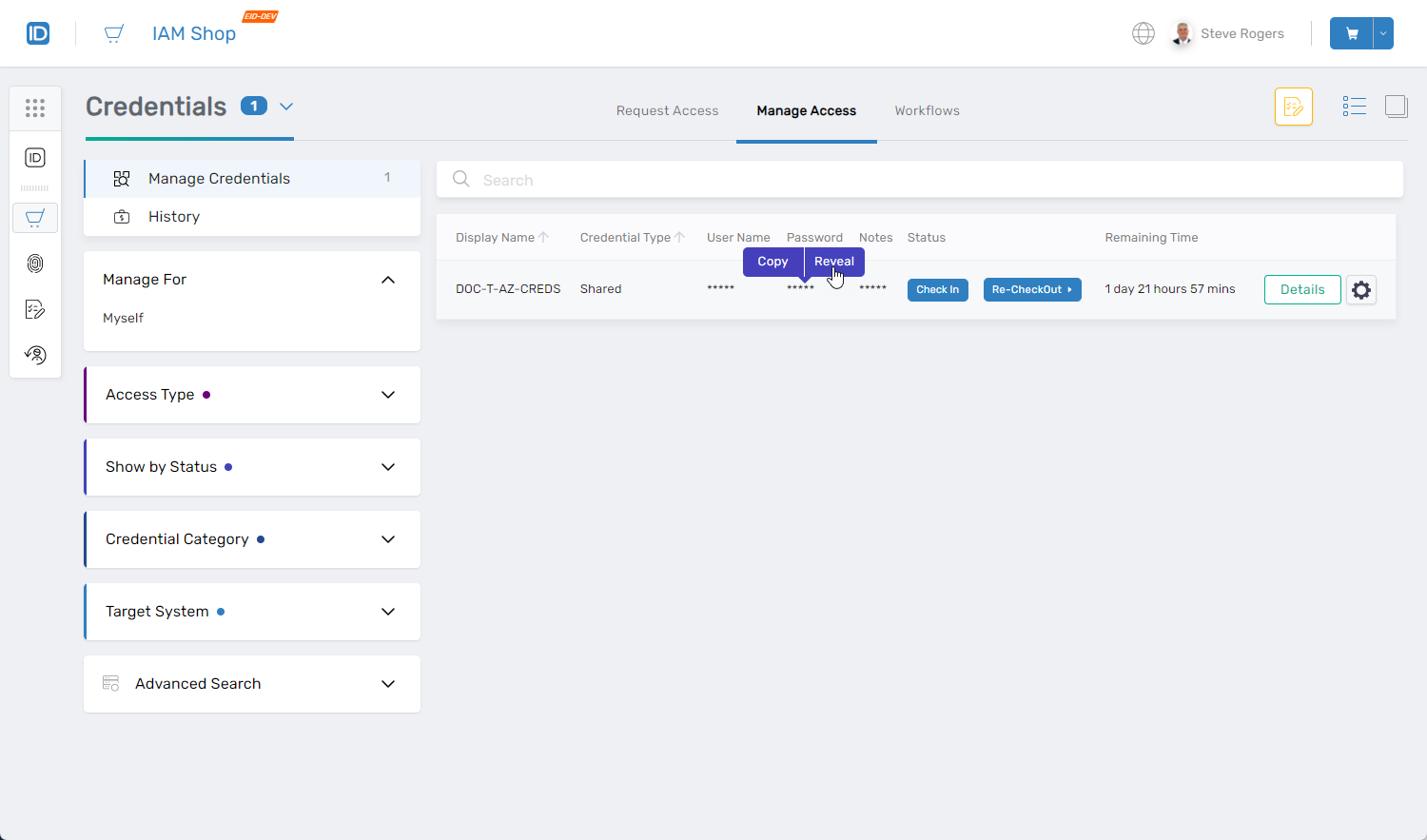Click the yellow edit notes icon

1293,107
